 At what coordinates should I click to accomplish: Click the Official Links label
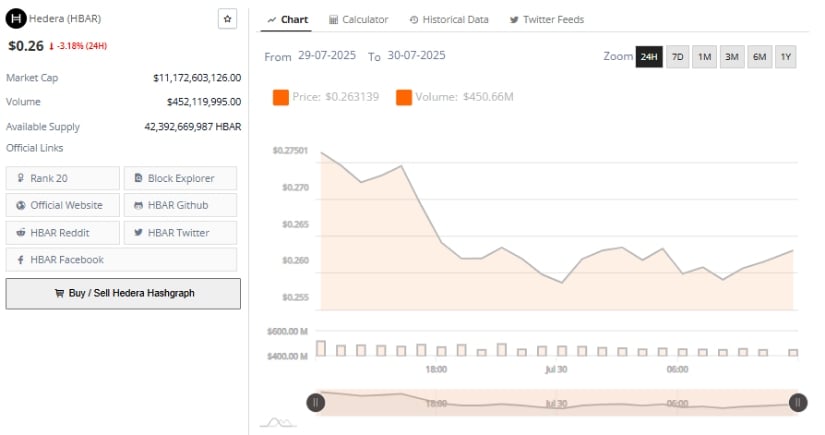click(x=35, y=148)
